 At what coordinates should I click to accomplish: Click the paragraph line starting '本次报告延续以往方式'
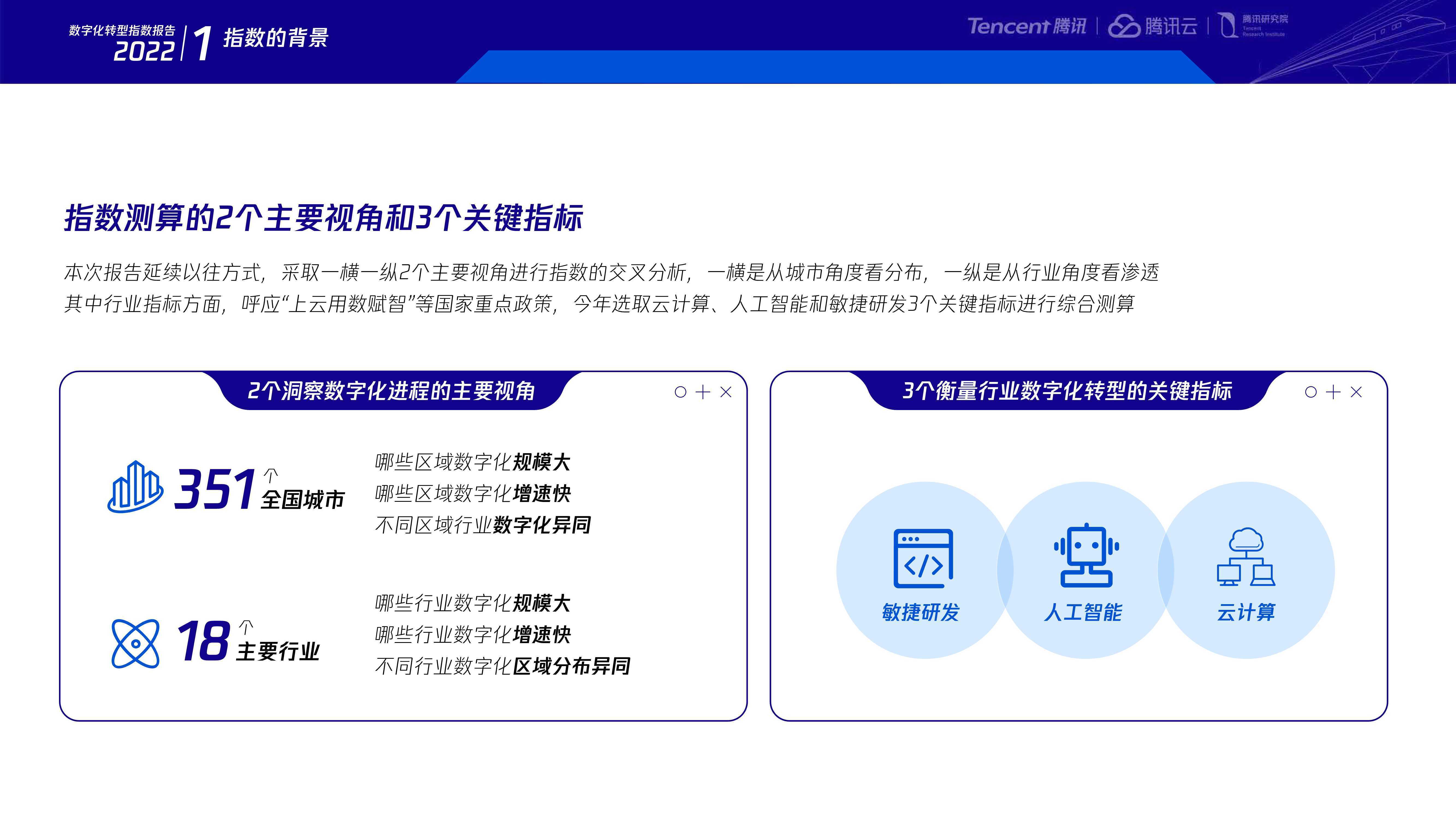612,272
